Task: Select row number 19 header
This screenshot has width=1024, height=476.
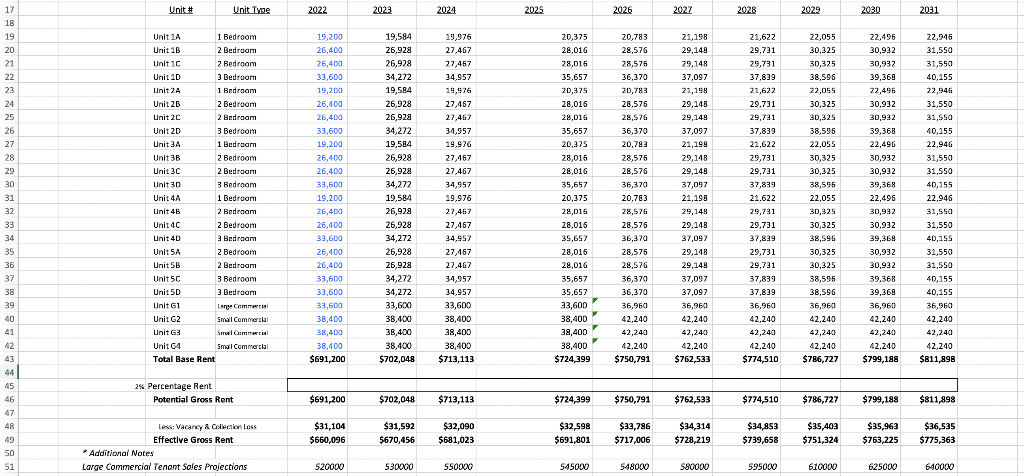Action: (8, 37)
